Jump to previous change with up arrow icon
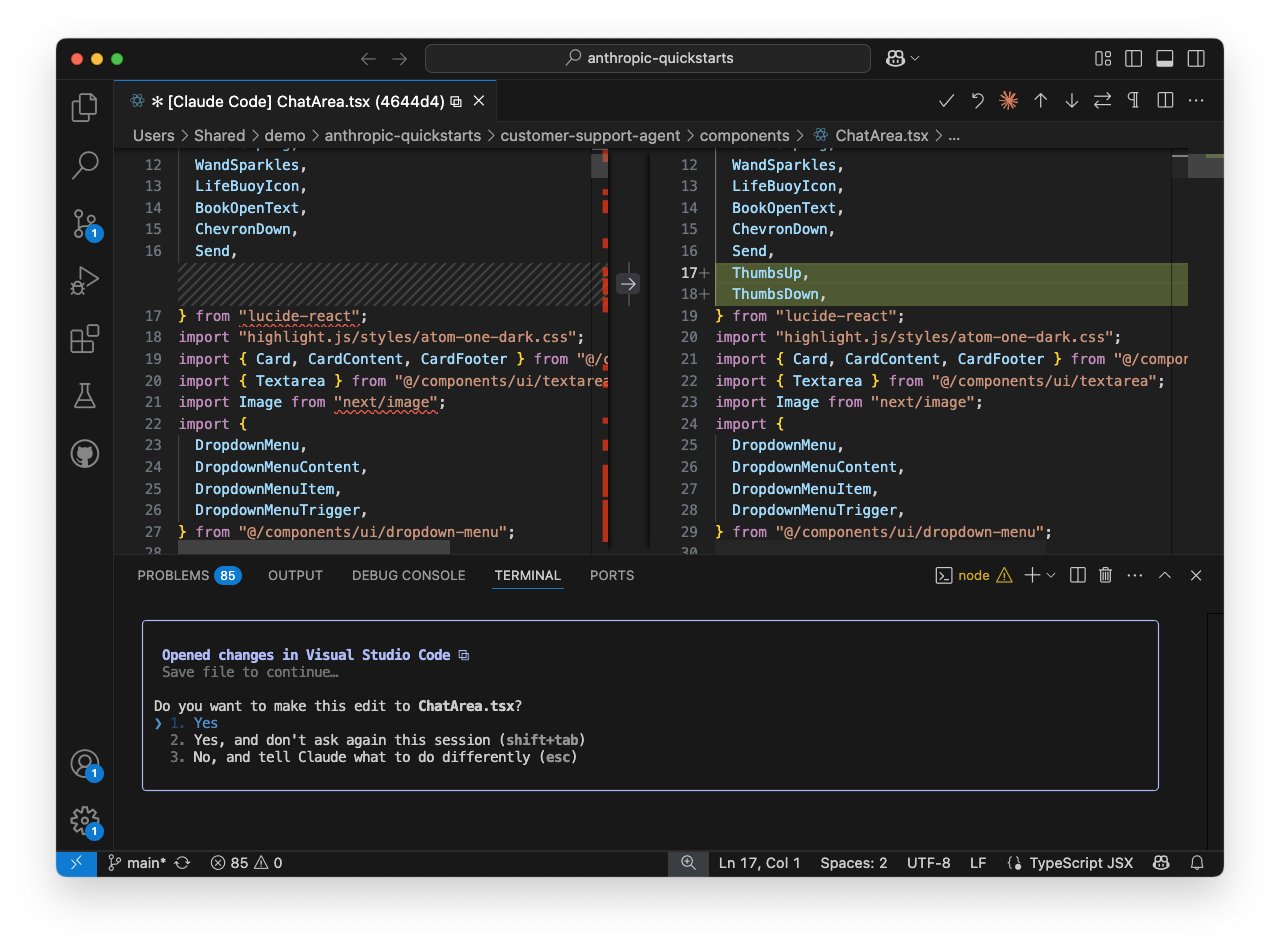1280x951 pixels. [x=1040, y=100]
